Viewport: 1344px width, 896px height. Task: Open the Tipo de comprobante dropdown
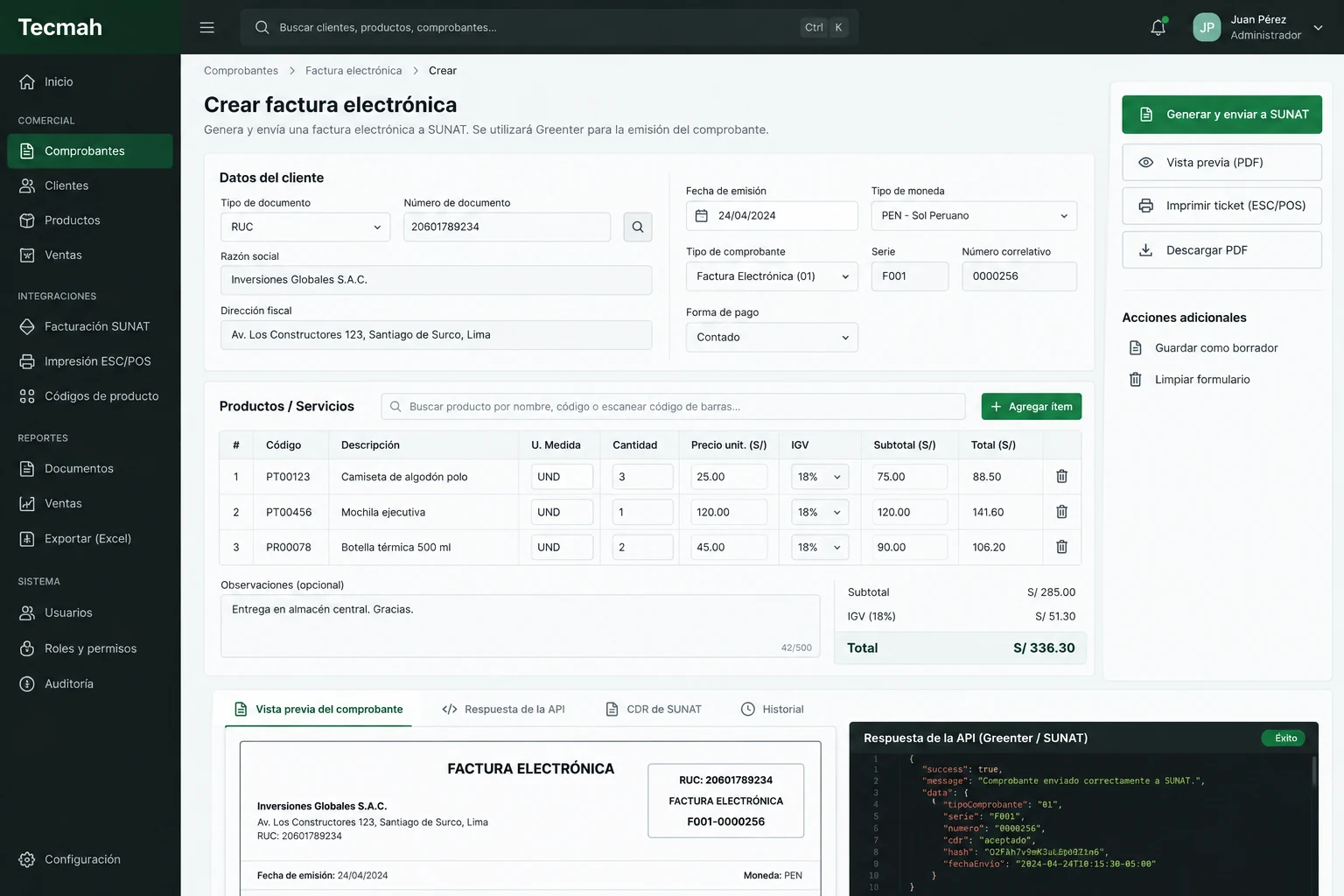pos(772,276)
